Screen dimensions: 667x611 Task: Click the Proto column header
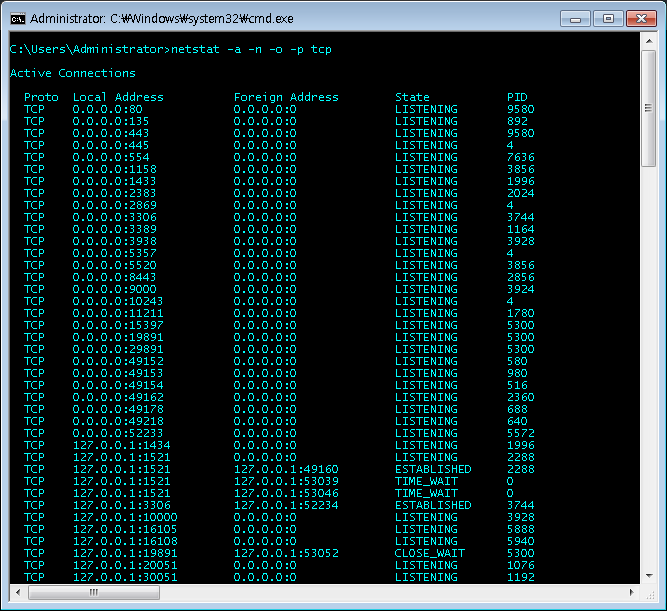point(41,97)
